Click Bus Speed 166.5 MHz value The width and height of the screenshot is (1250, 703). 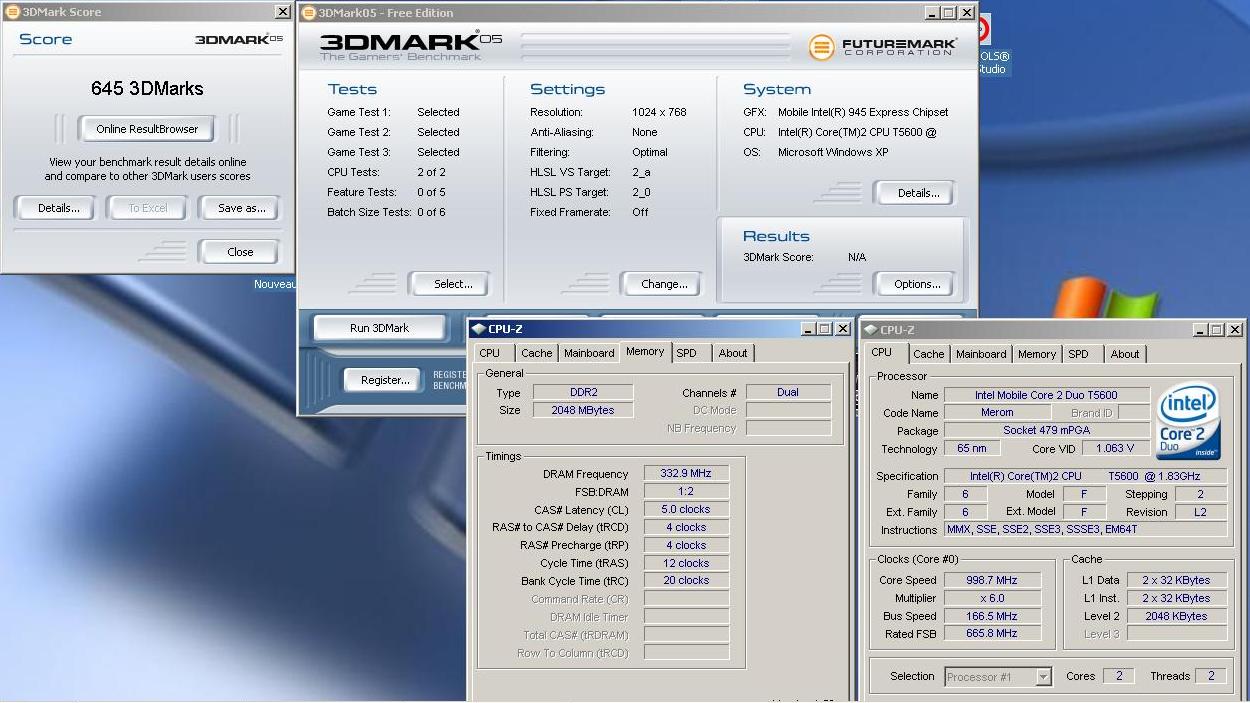pos(992,616)
